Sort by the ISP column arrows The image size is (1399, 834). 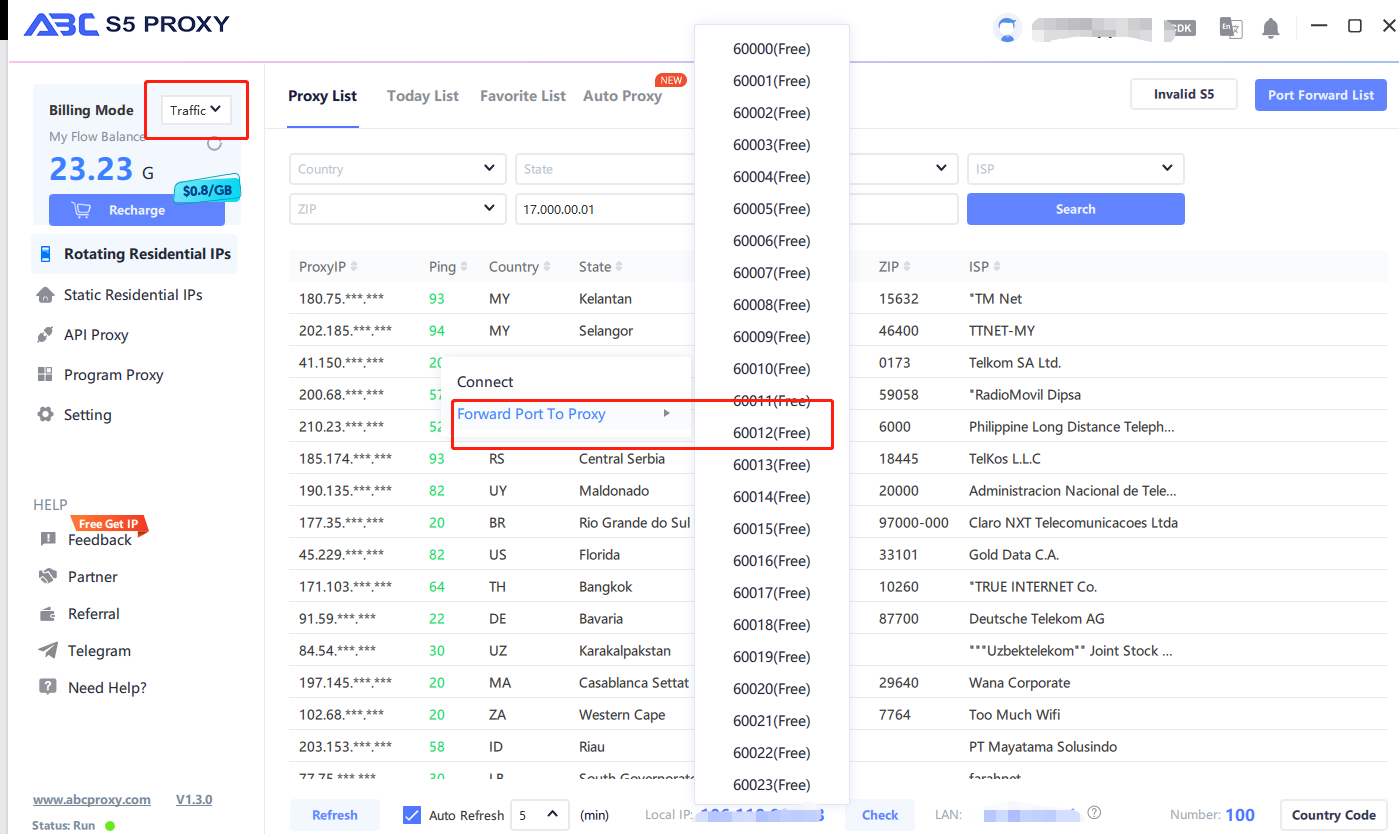pyautogui.click(x=996, y=267)
